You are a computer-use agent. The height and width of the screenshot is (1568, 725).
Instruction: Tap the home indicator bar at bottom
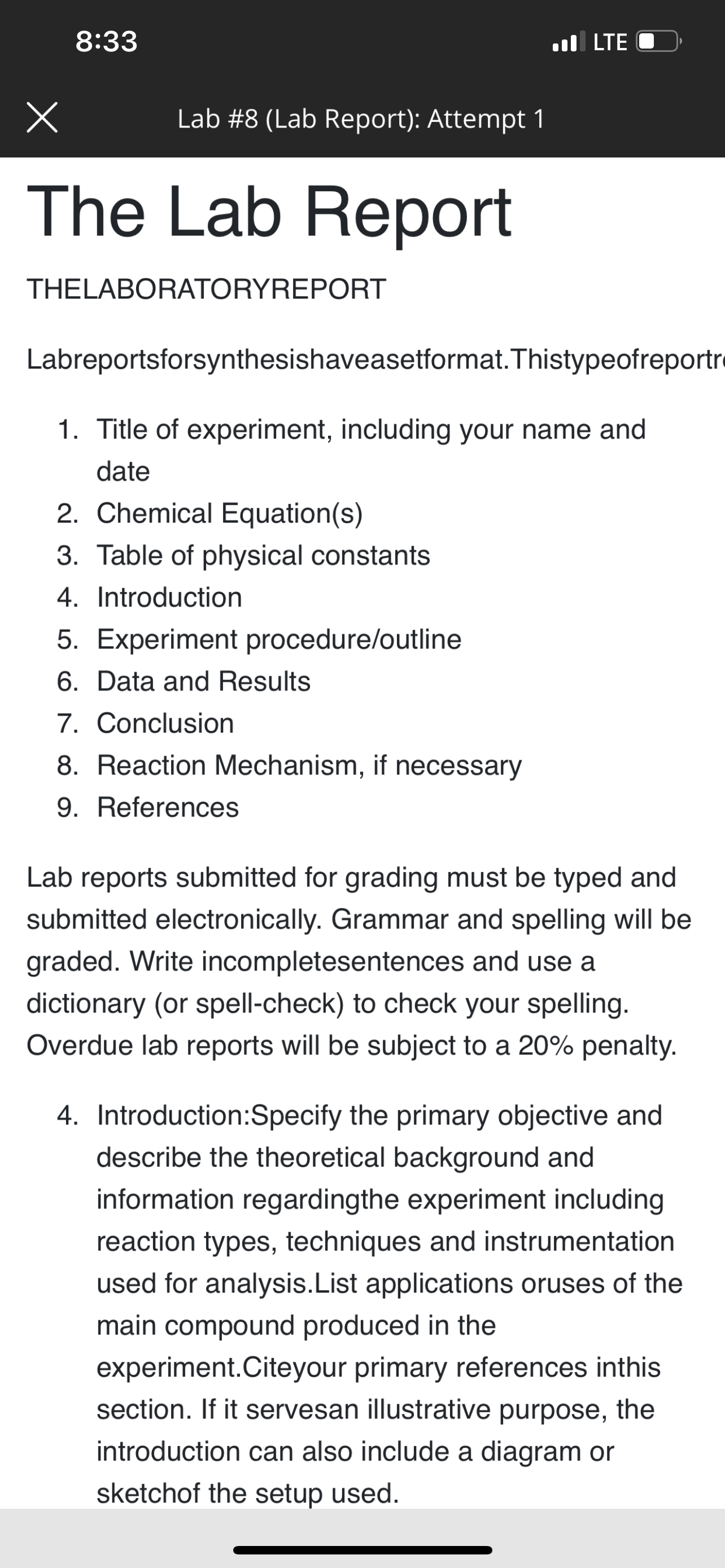[x=363, y=1550]
